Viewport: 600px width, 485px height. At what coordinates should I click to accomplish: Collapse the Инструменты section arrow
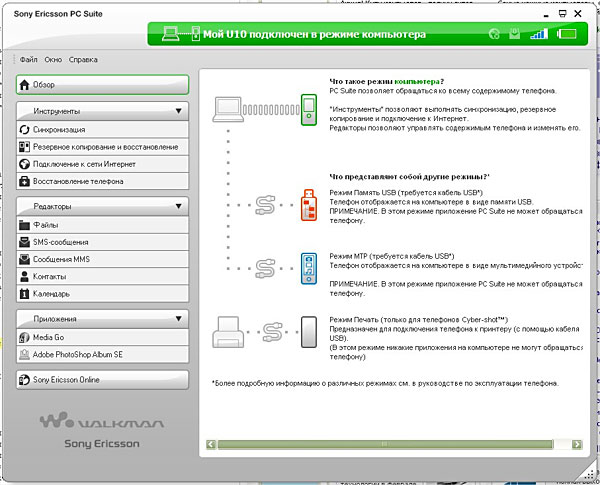tap(178, 111)
